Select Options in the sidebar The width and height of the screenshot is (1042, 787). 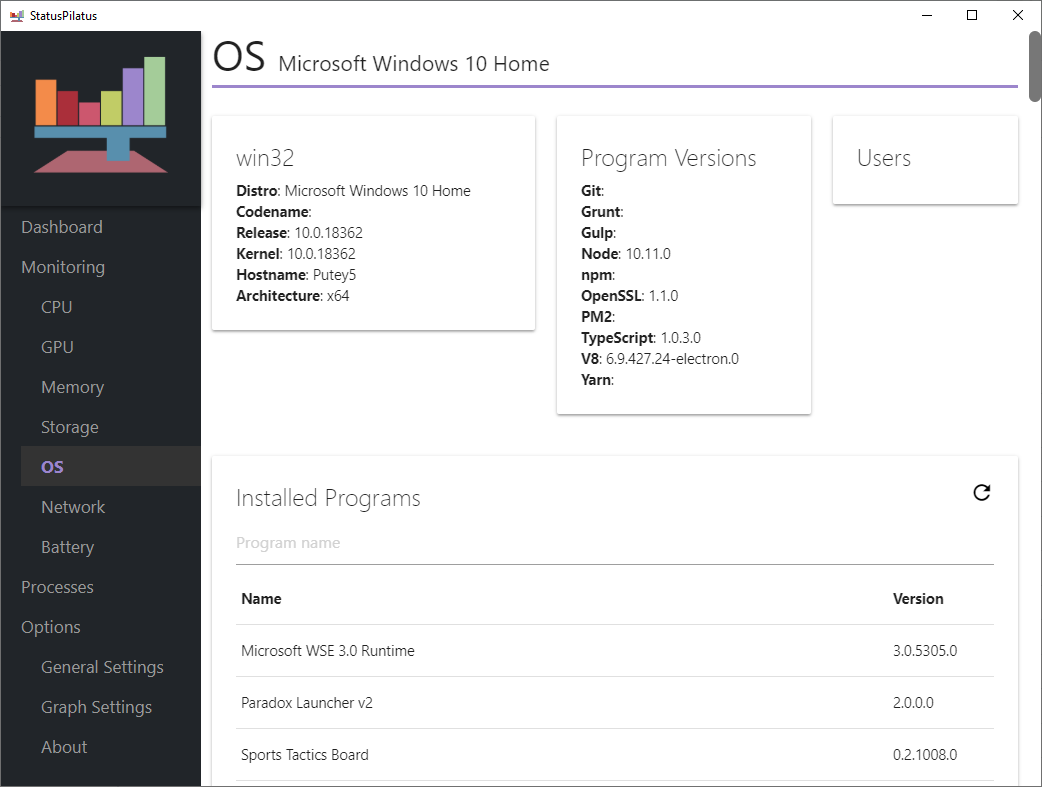[51, 627]
